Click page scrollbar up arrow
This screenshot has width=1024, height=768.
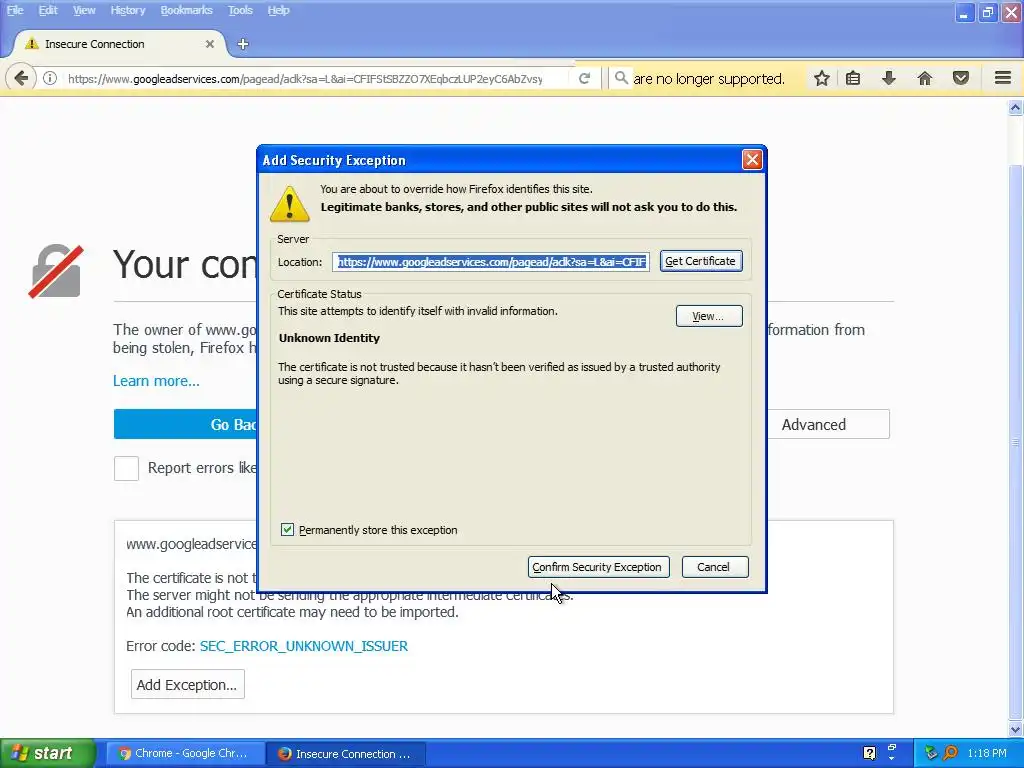click(1016, 108)
